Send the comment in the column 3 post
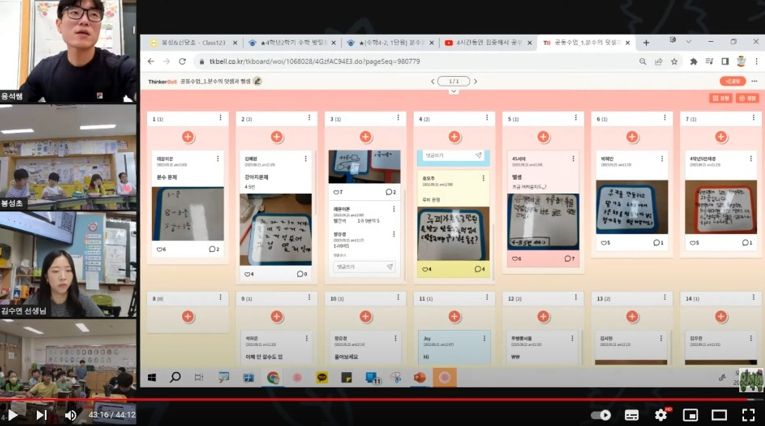Viewport: 765px width, 426px height. (390, 266)
